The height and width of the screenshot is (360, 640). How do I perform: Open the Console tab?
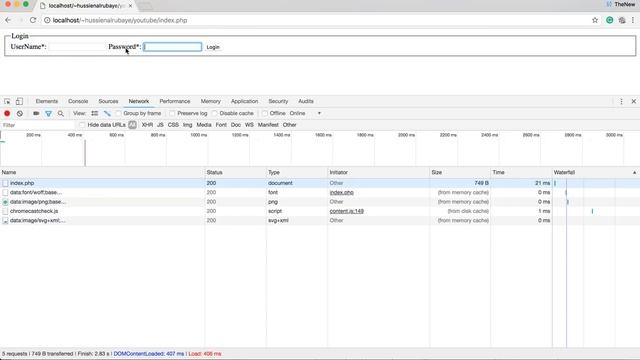point(78,101)
